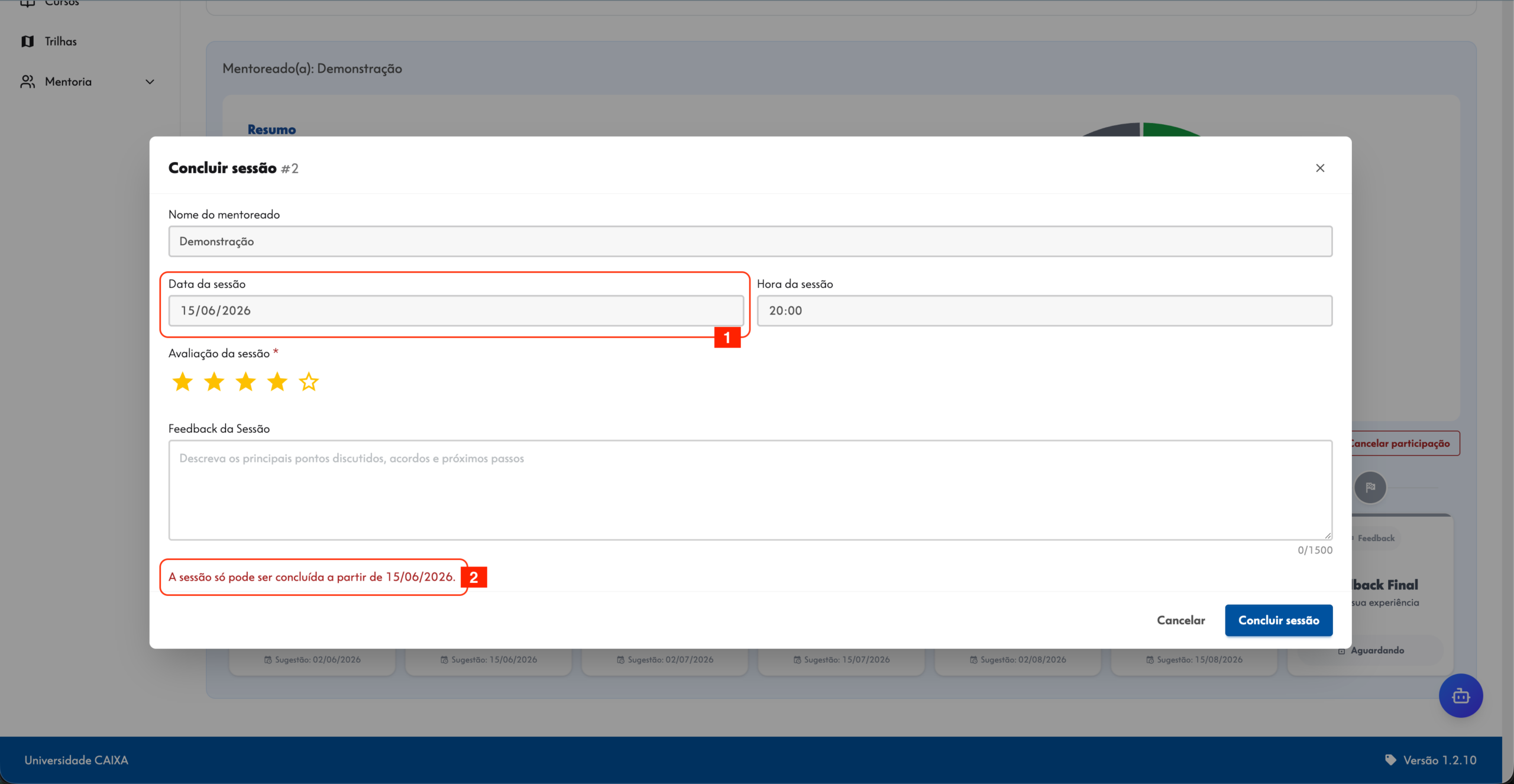Grab the feedback textarea resize handle
The image size is (1514, 784).
pos(1328,536)
